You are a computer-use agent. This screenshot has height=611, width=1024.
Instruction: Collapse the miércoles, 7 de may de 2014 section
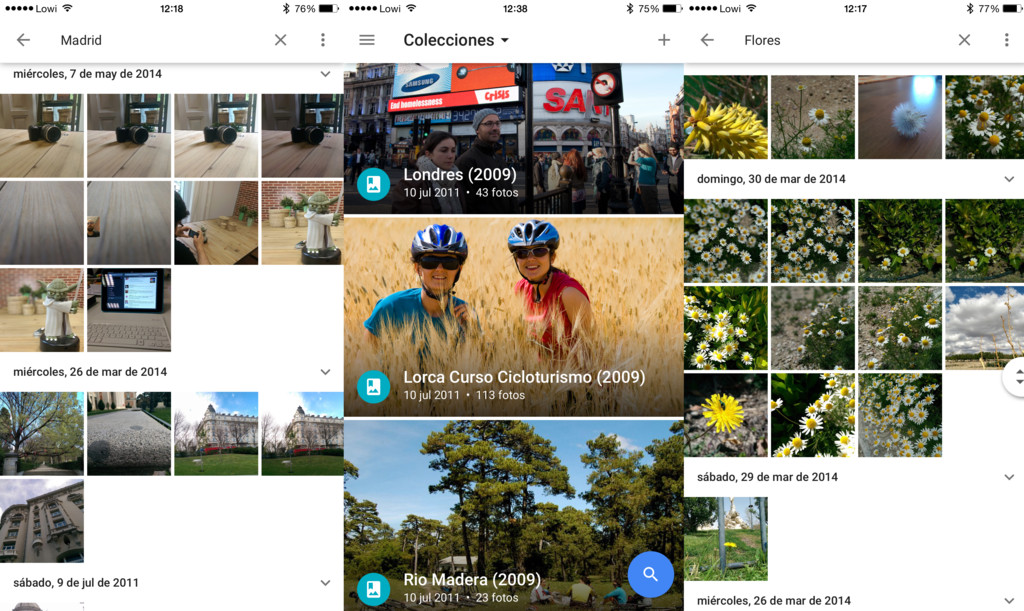pyautogui.click(x=325, y=74)
